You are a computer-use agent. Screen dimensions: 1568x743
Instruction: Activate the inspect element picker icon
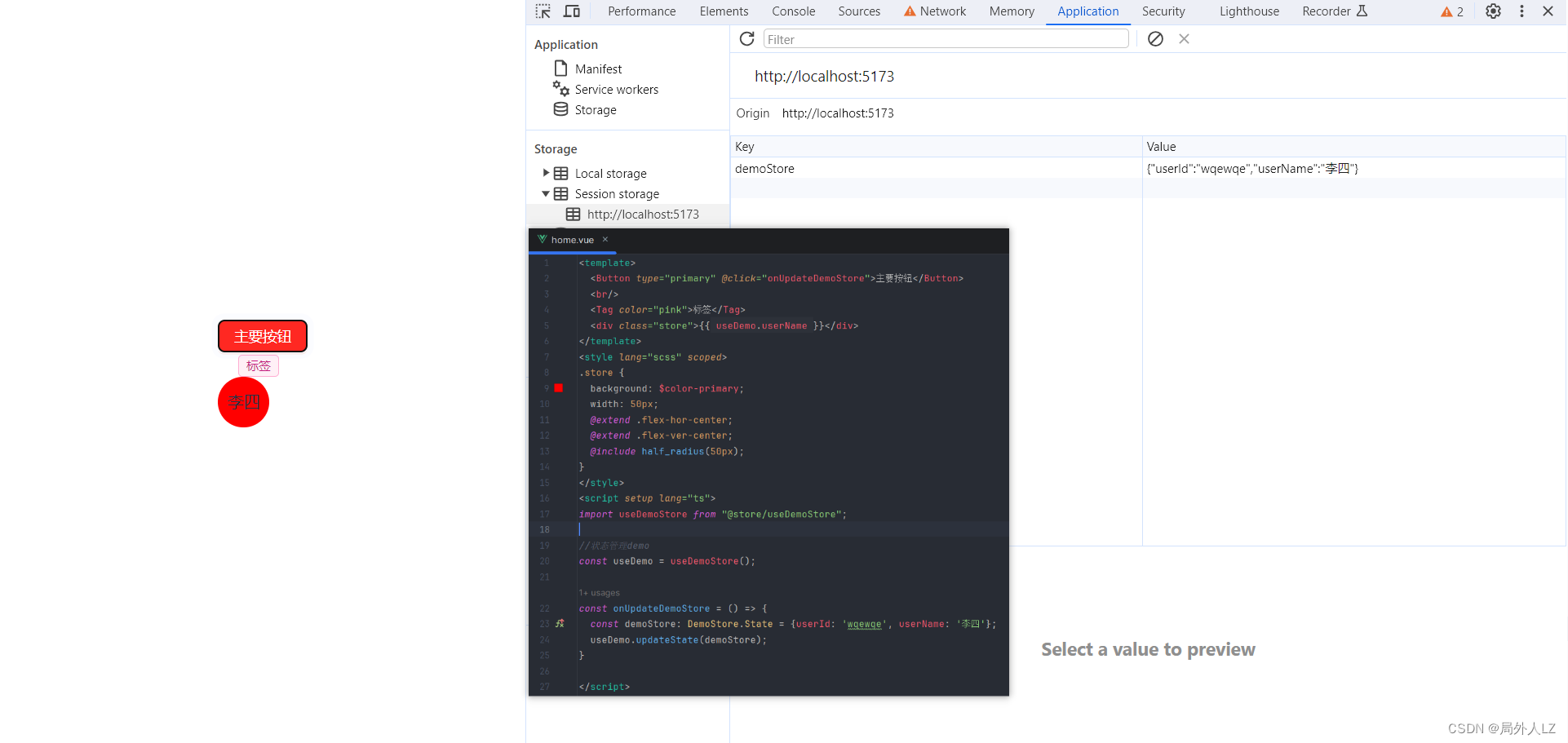[543, 11]
